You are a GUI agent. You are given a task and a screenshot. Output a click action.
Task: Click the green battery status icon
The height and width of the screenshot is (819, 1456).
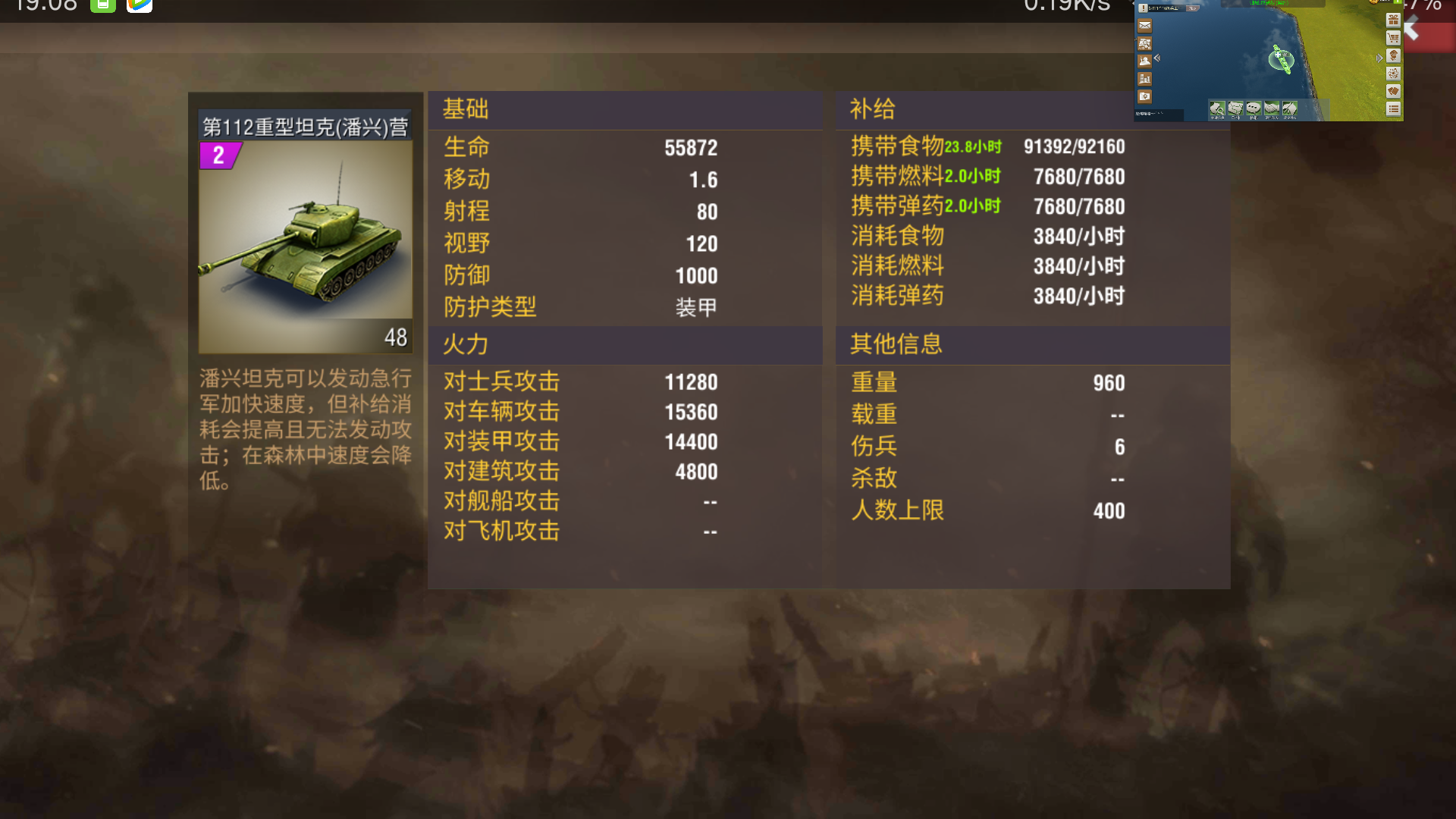coord(103,5)
